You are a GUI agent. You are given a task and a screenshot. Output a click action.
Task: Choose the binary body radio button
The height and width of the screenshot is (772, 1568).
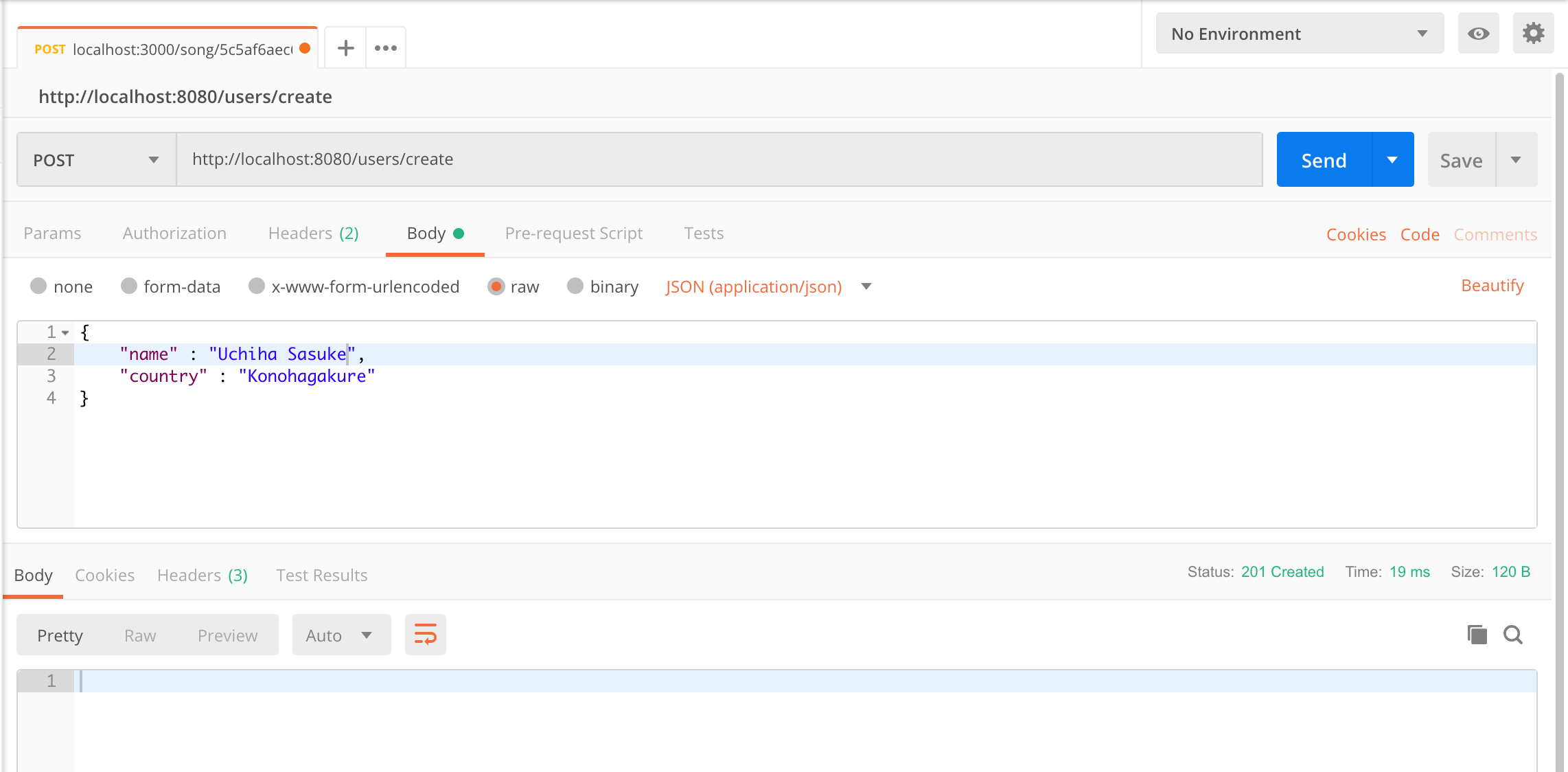pos(575,286)
